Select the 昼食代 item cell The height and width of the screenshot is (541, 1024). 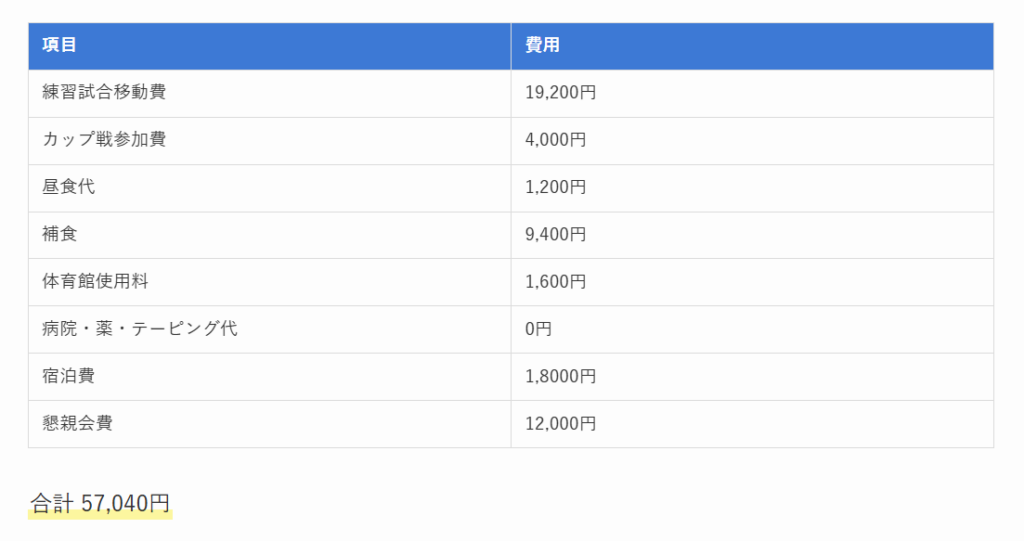69,186
